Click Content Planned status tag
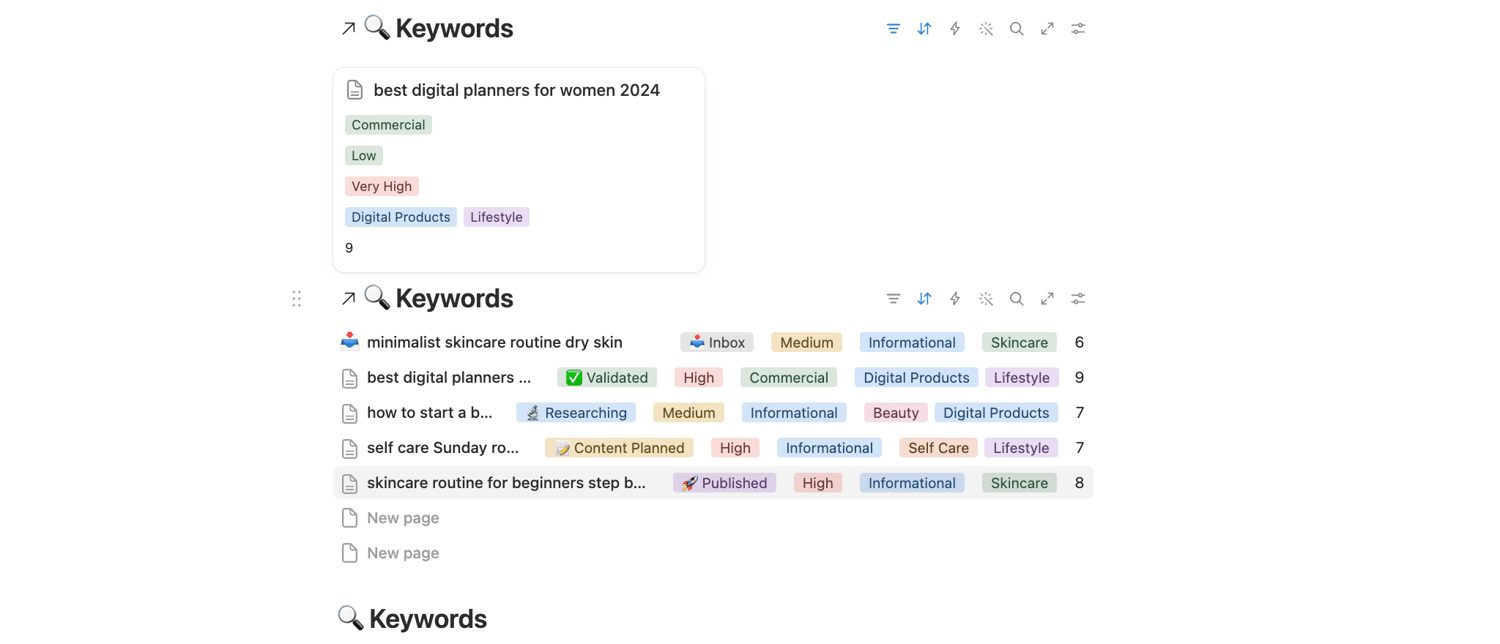The width and height of the screenshot is (1500, 644). [619, 448]
